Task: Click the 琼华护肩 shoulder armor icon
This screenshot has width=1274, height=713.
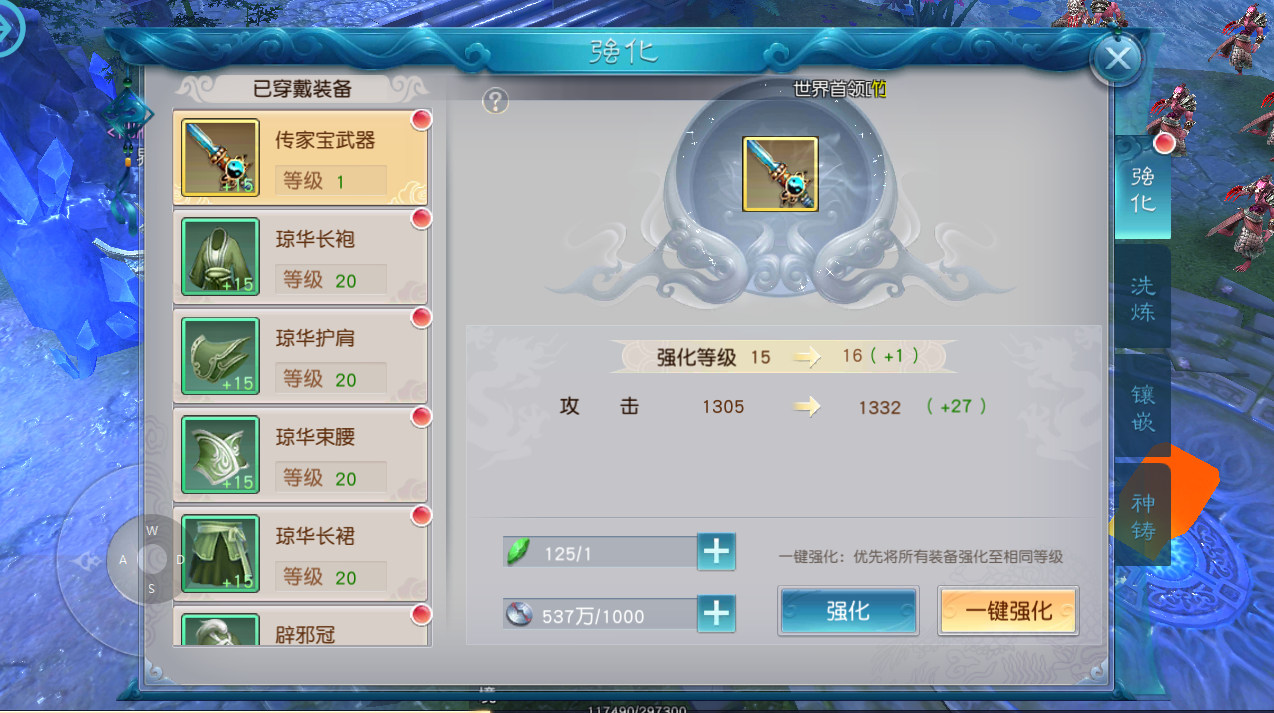Action: coord(221,355)
